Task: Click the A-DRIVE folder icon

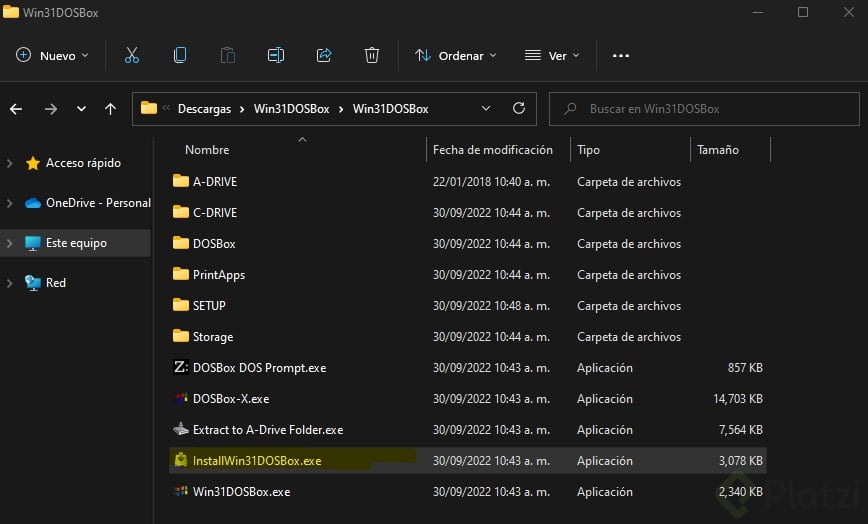Action: click(180, 181)
